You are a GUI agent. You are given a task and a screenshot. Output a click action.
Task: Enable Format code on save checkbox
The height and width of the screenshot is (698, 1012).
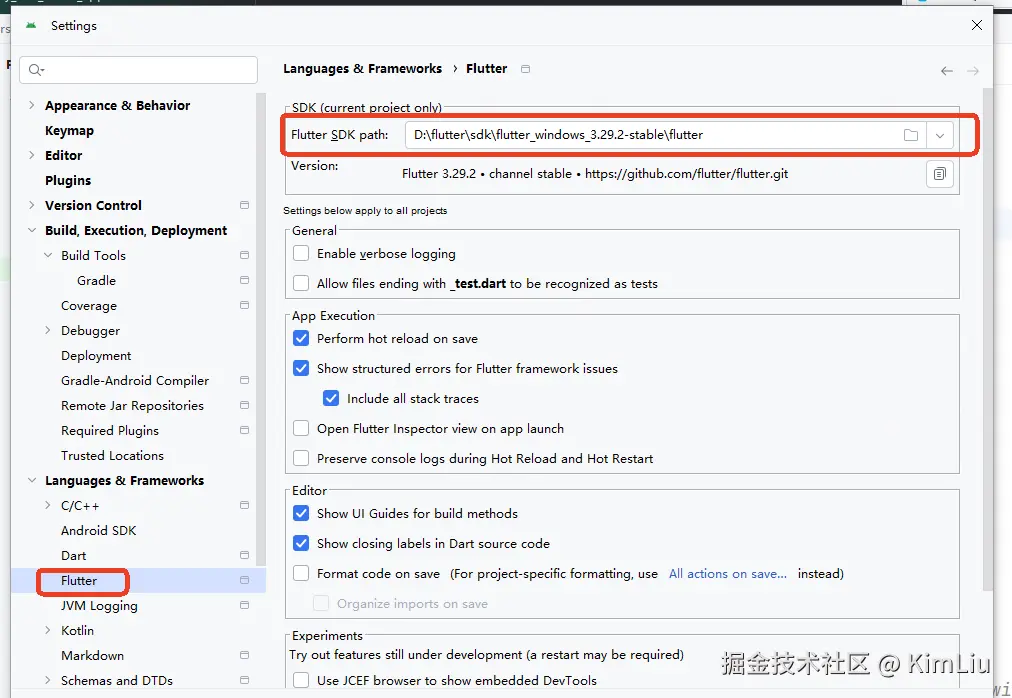coord(301,573)
